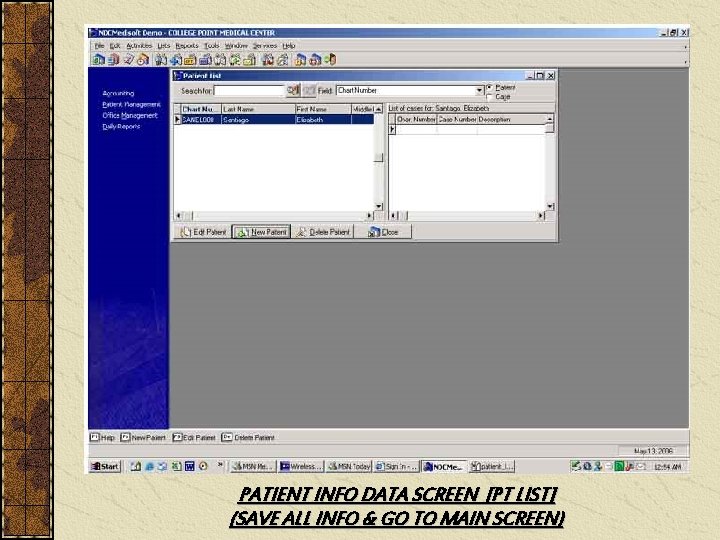Launch Internet Explorer from the quick launch bar

coord(149,467)
